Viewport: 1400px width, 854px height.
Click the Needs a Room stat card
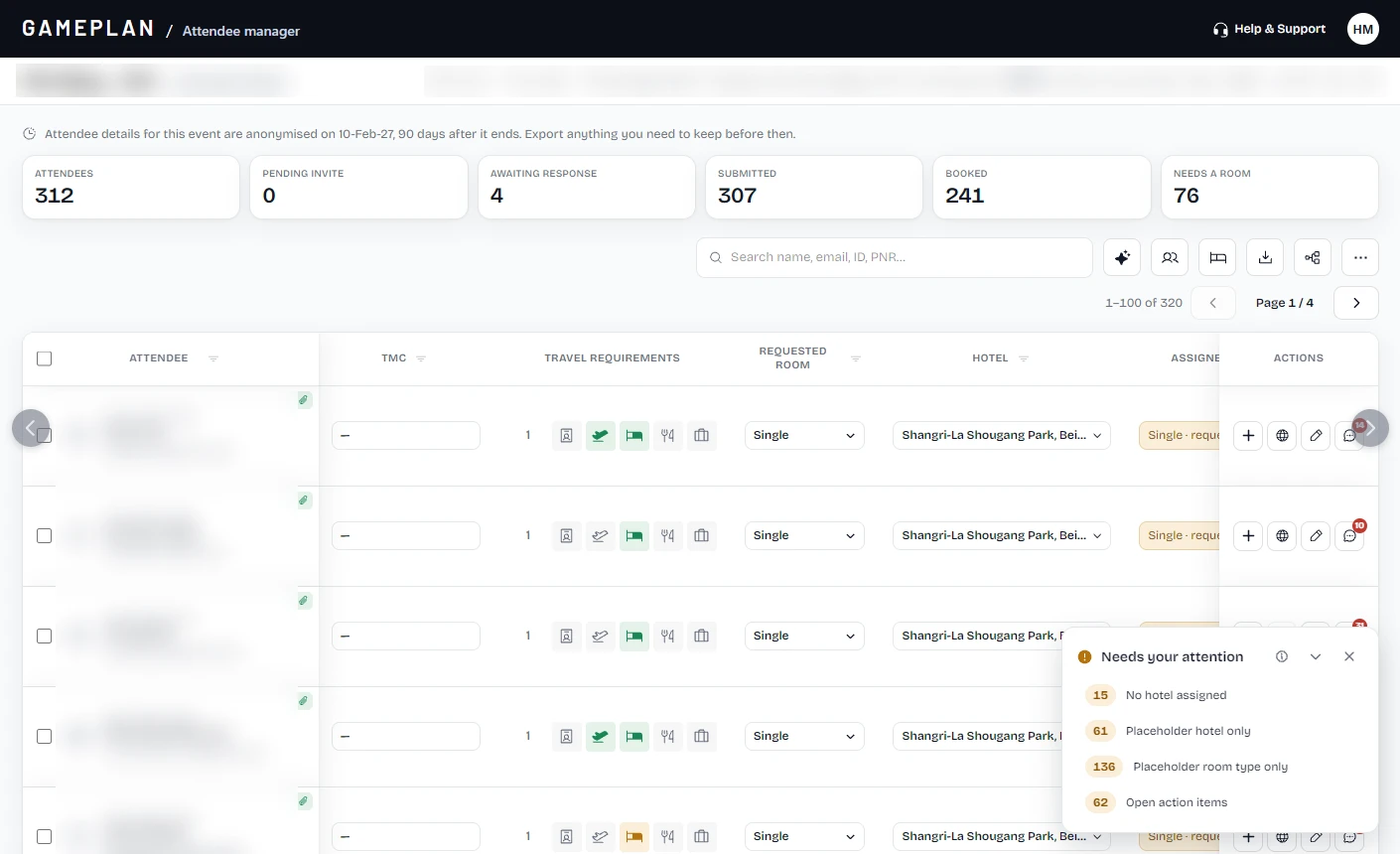[1270, 187]
